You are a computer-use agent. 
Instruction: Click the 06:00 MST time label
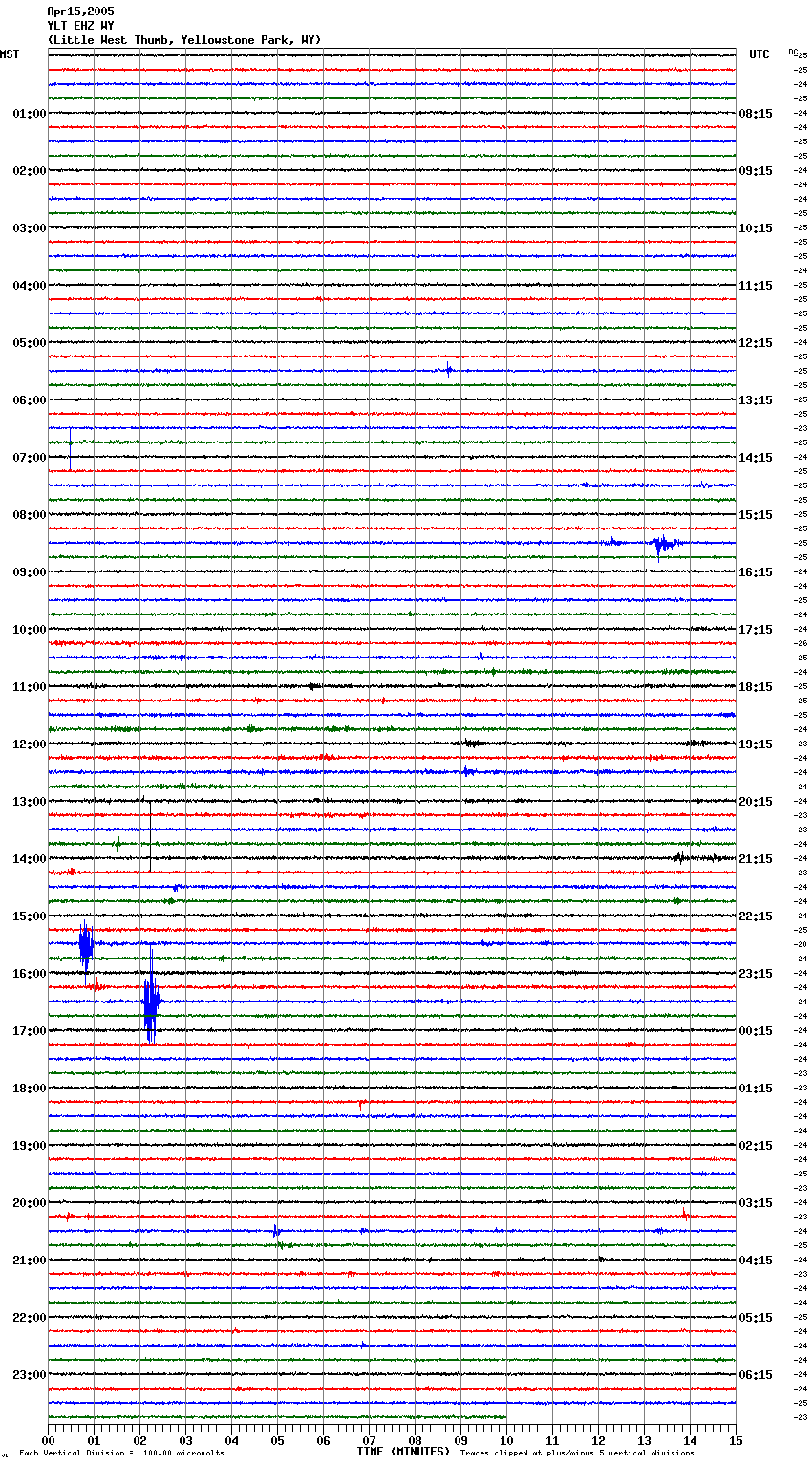pos(30,400)
